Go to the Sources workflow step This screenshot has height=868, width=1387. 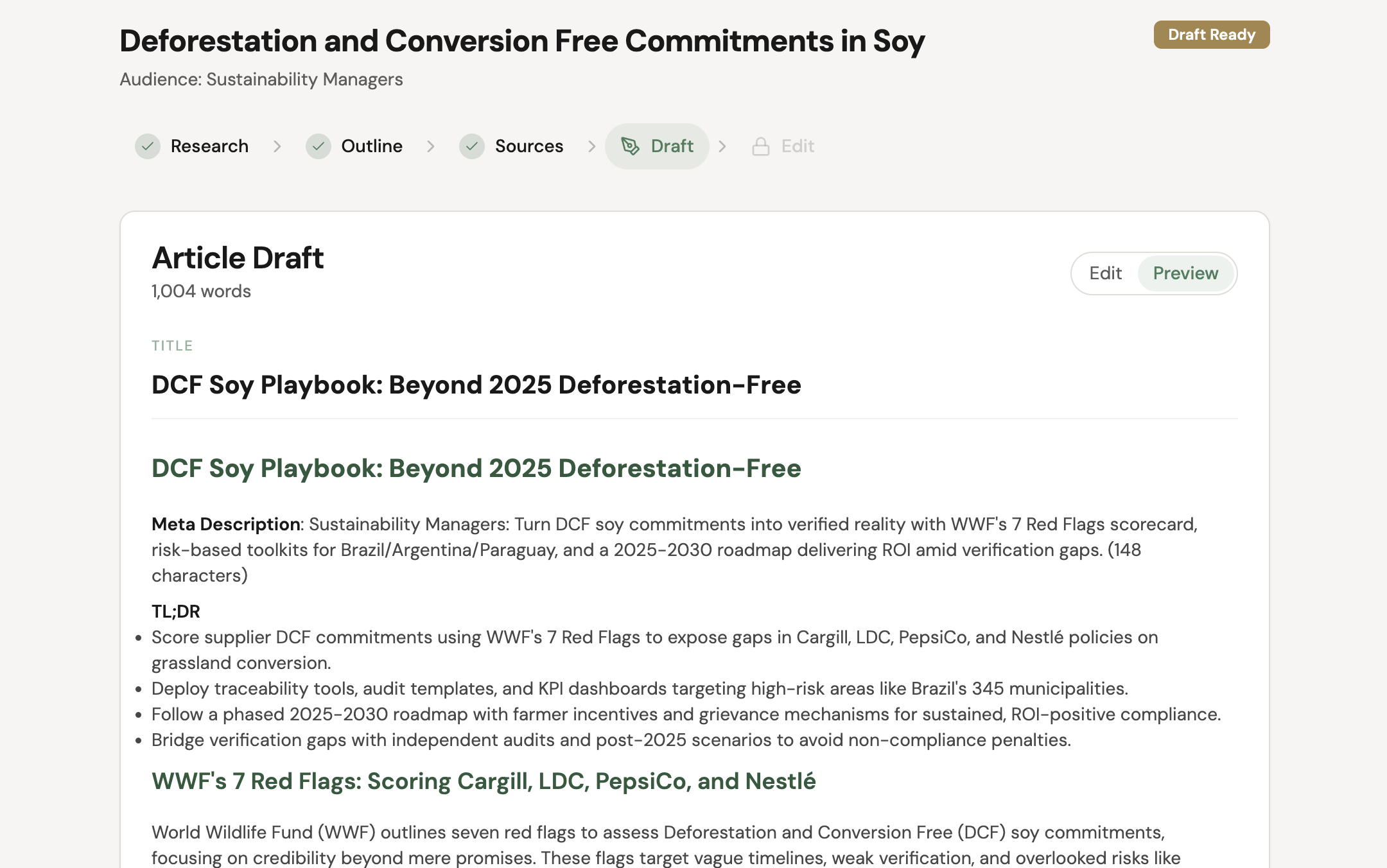tap(529, 146)
